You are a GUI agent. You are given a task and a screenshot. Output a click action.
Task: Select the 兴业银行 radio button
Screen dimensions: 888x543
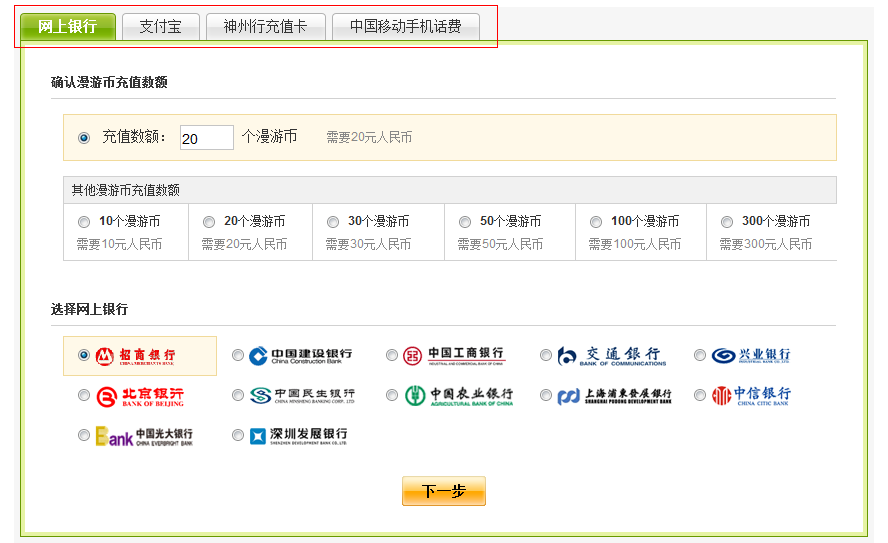[700, 355]
